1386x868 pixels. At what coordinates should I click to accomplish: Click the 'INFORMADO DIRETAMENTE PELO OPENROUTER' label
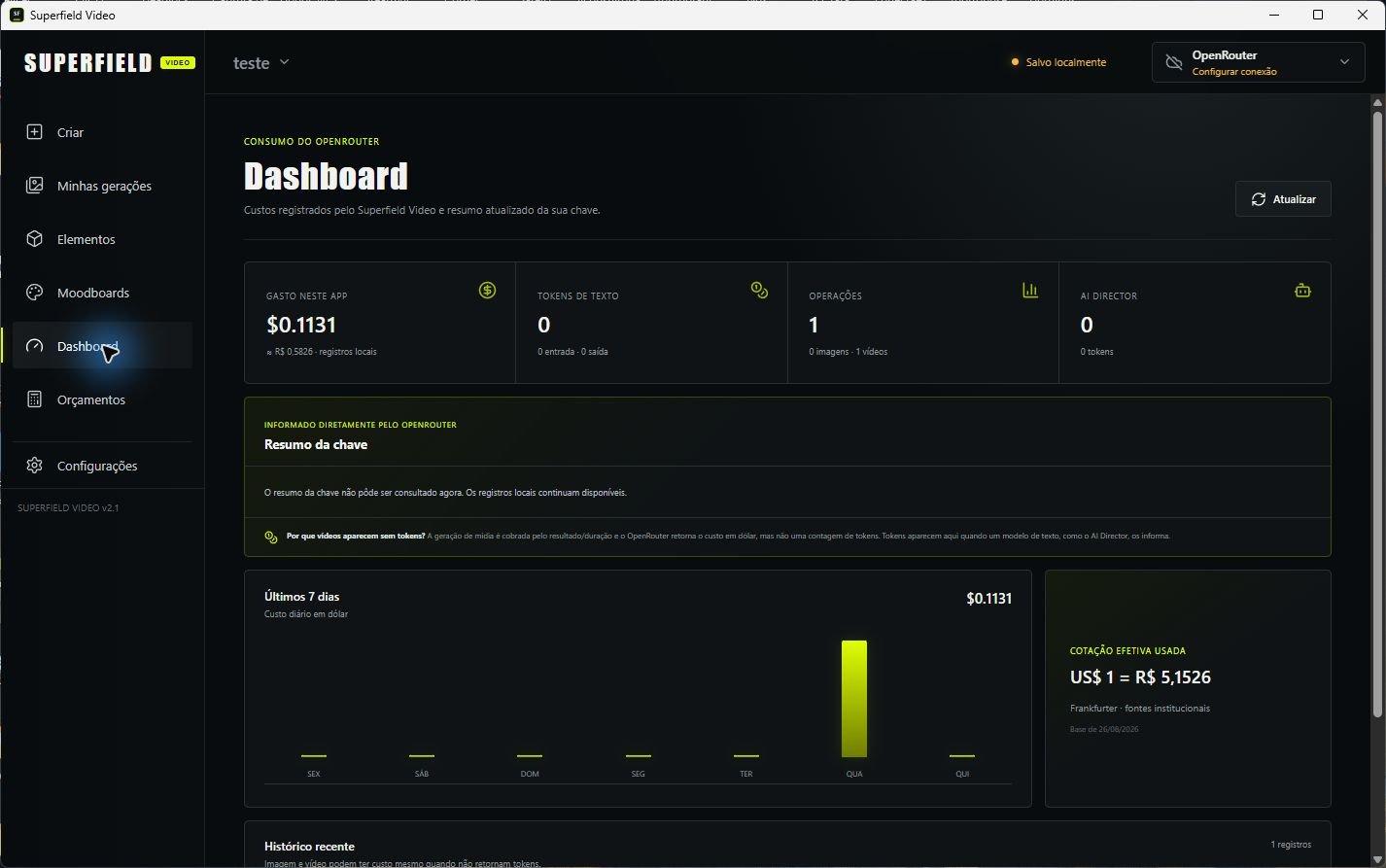click(361, 425)
